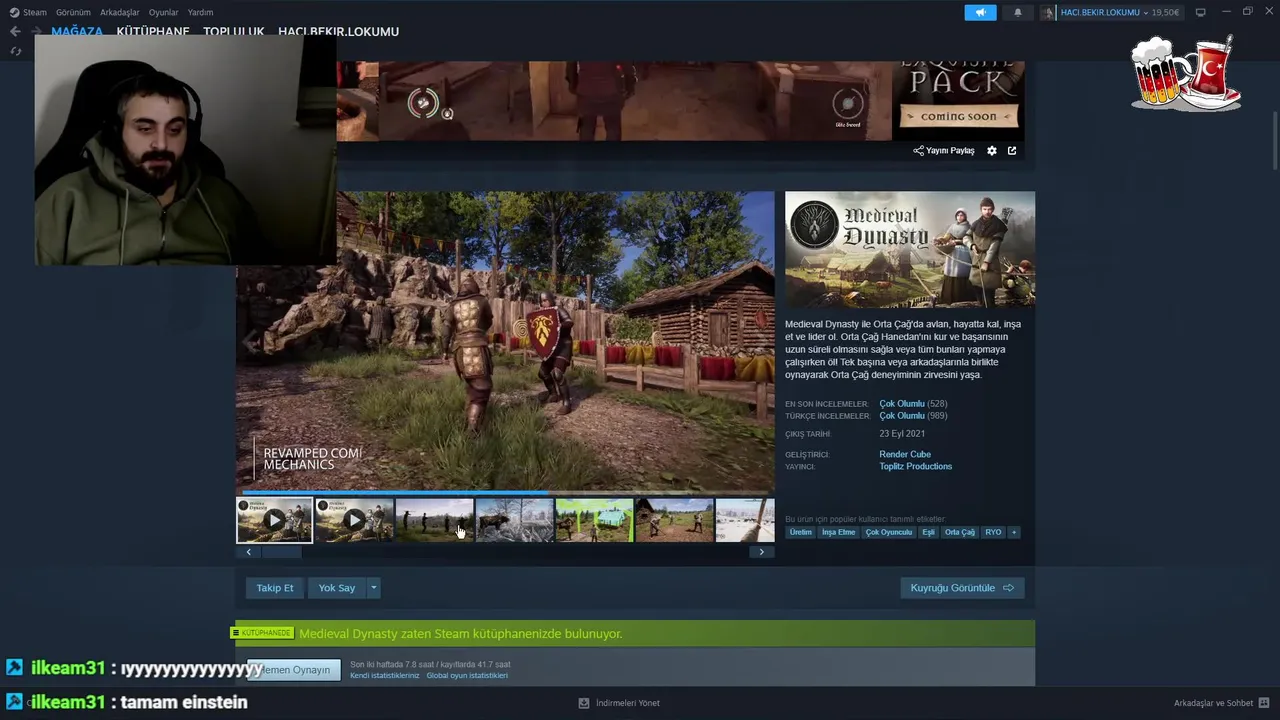Open the Yardım menu
Viewport: 1280px width, 720px height.
coord(200,12)
